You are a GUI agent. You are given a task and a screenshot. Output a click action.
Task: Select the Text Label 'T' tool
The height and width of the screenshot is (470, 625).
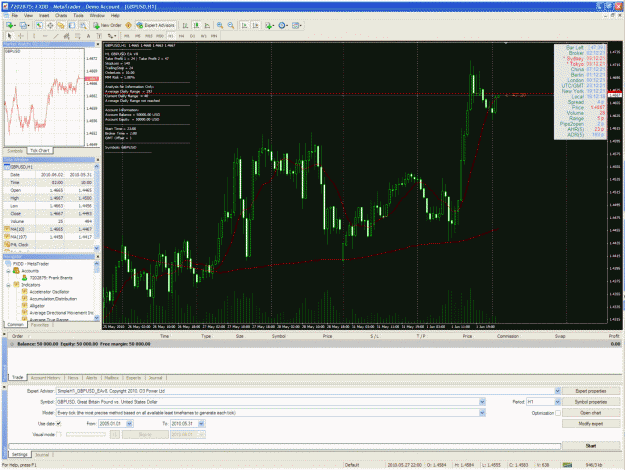tap(99, 36)
